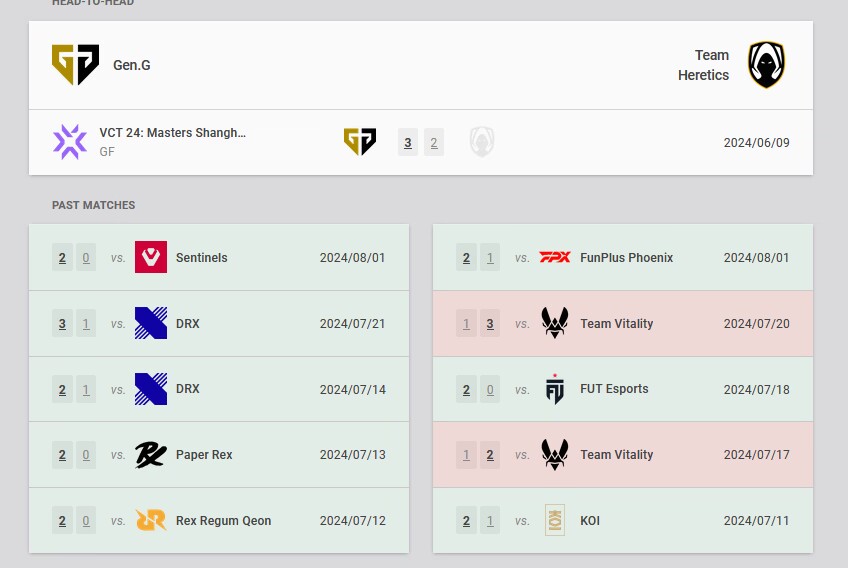Click score 2 in head-to-head grand final
The width and height of the screenshot is (848, 568).
(434, 142)
